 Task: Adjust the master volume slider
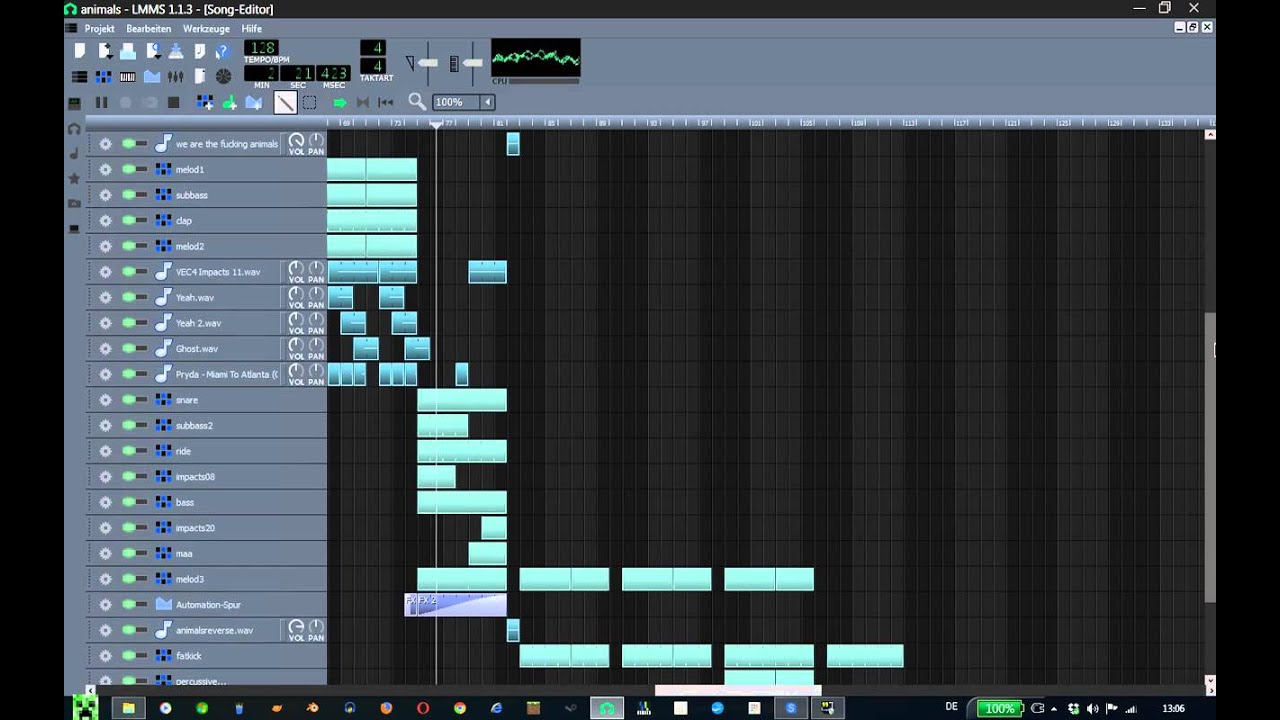(427, 63)
